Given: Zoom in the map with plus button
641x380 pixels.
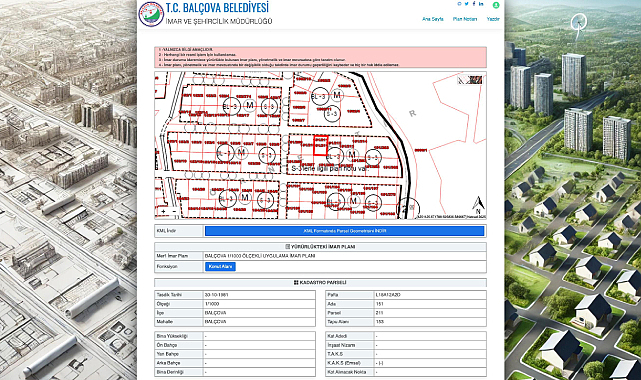Looking at the screenshot, I should tap(164, 212).
